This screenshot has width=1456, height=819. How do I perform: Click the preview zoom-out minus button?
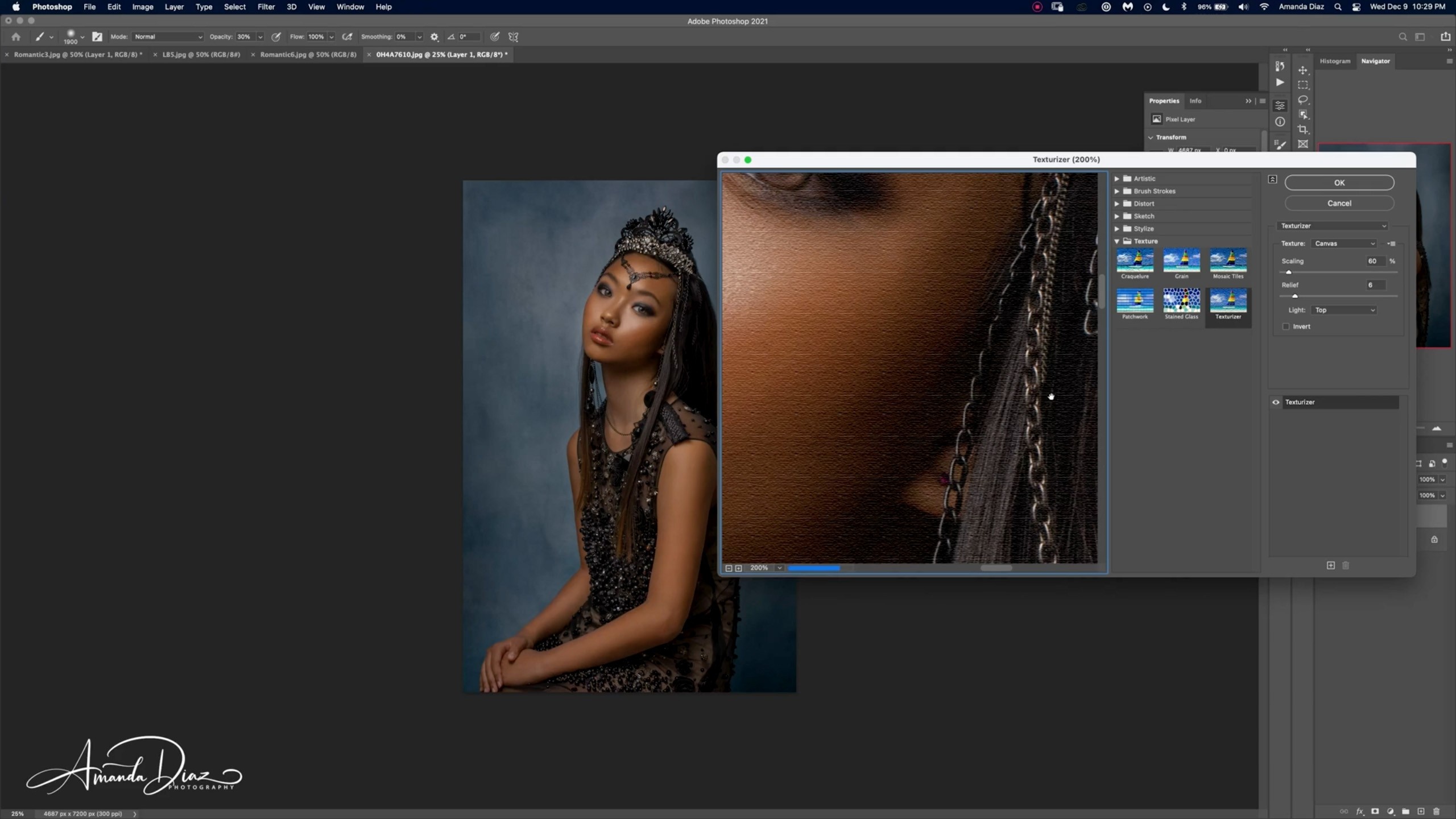click(729, 568)
